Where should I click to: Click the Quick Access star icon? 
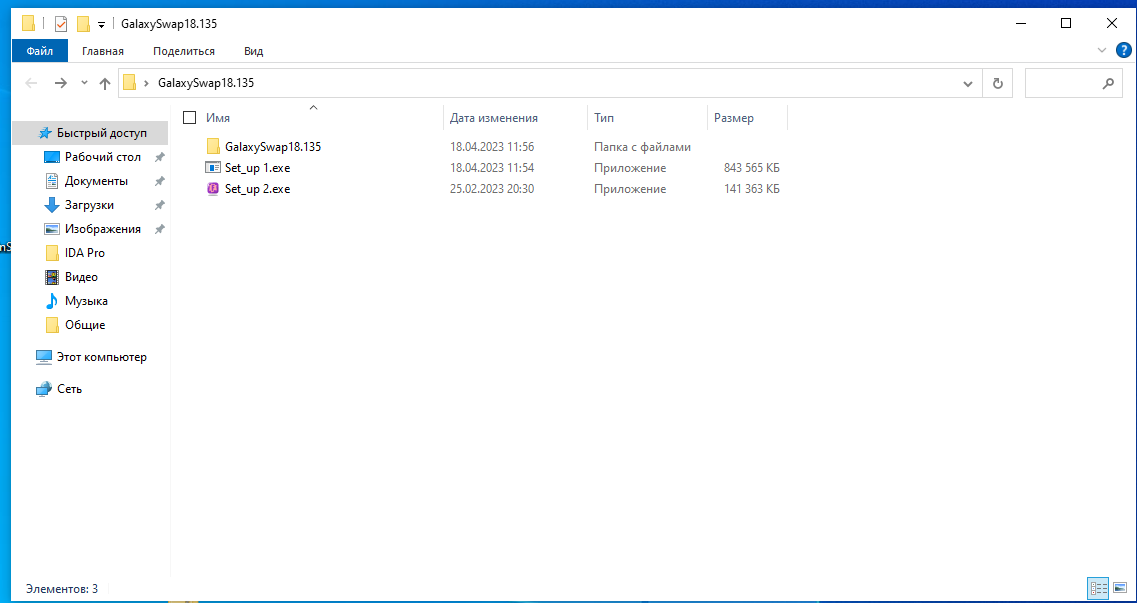click(45, 133)
